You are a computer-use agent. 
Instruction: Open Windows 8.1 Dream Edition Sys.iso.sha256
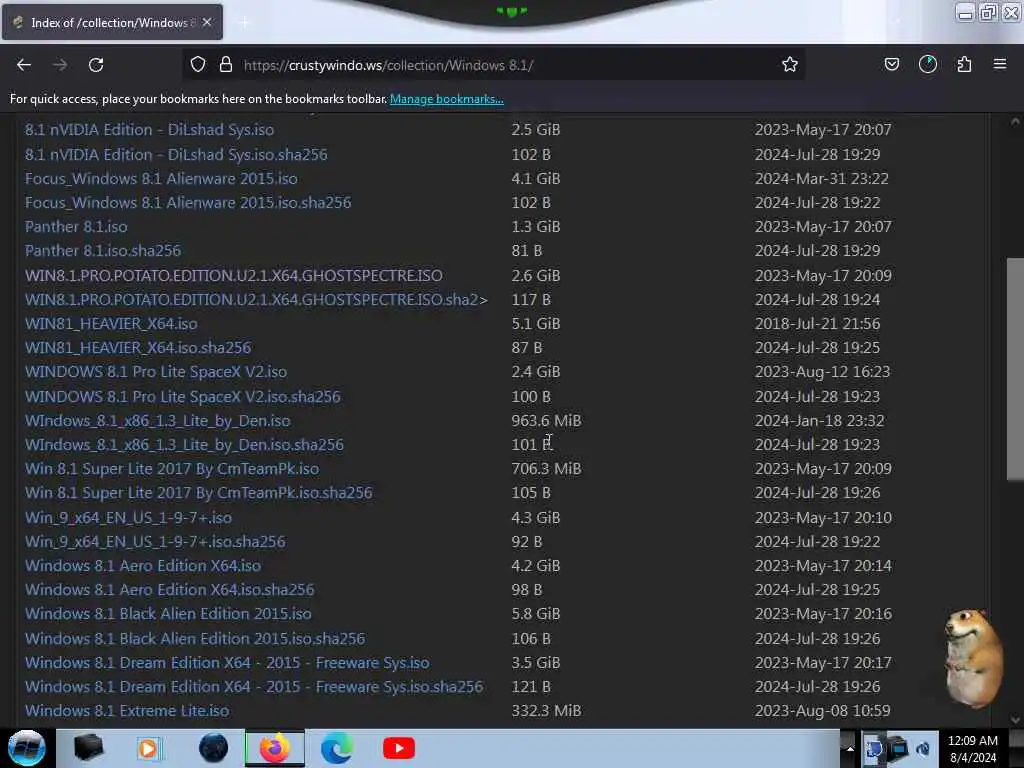pyautogui.click(x=254, y=687)
